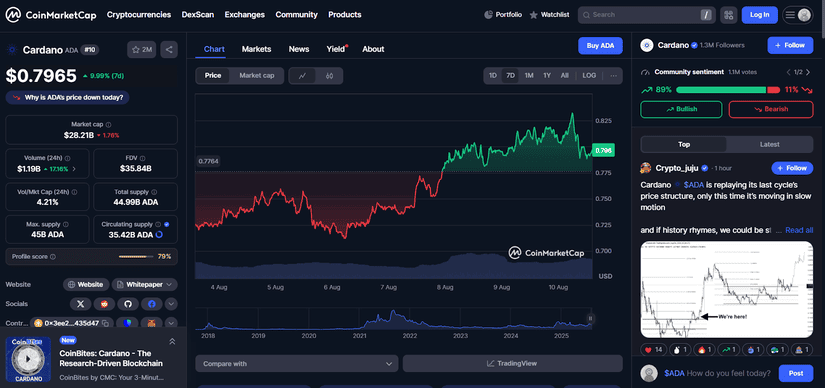Open Cardano's X social link
Image resolution: width=825 pixels, height=388 pixels.
click(81, 304)
